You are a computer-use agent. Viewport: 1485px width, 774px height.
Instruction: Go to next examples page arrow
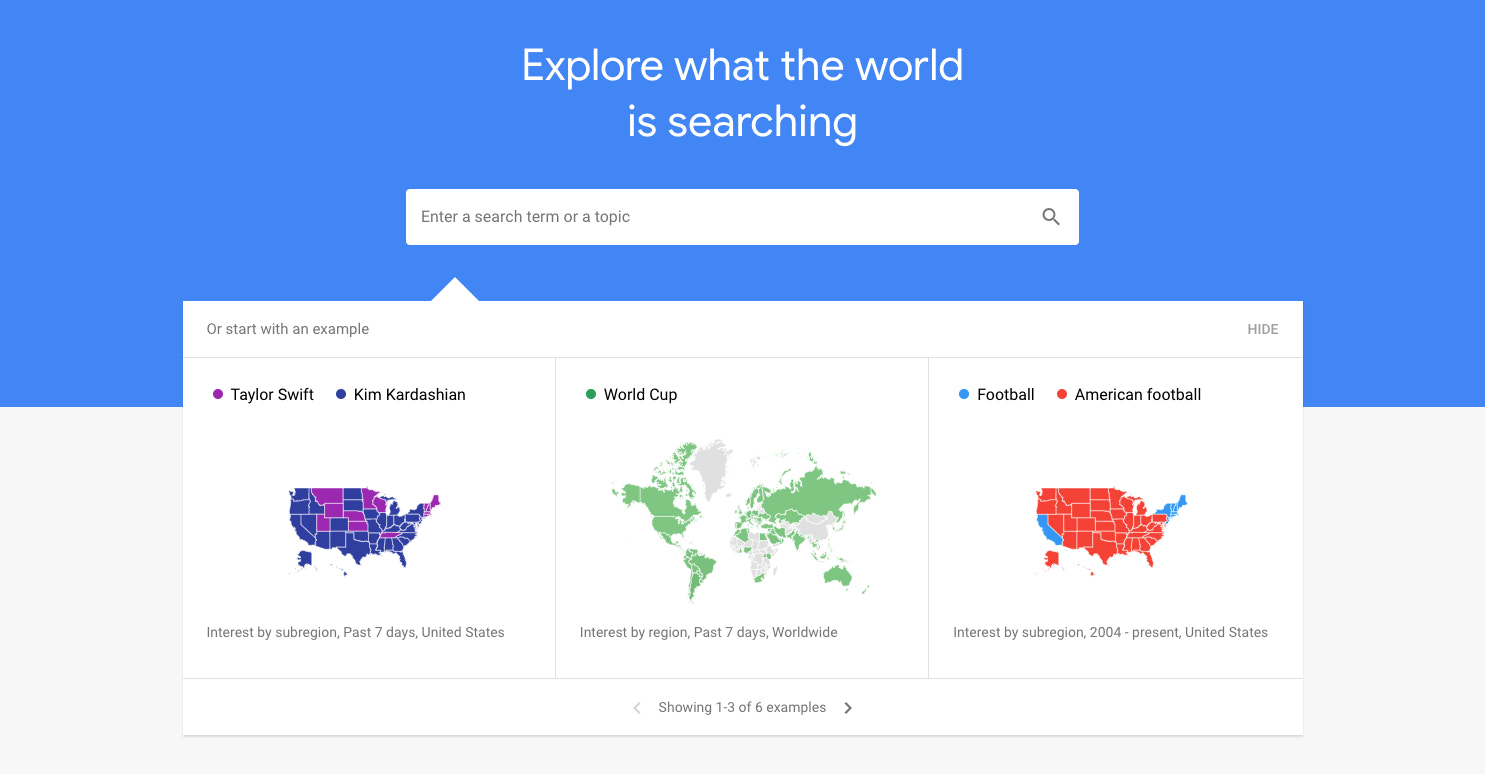[x=848, y=708]
